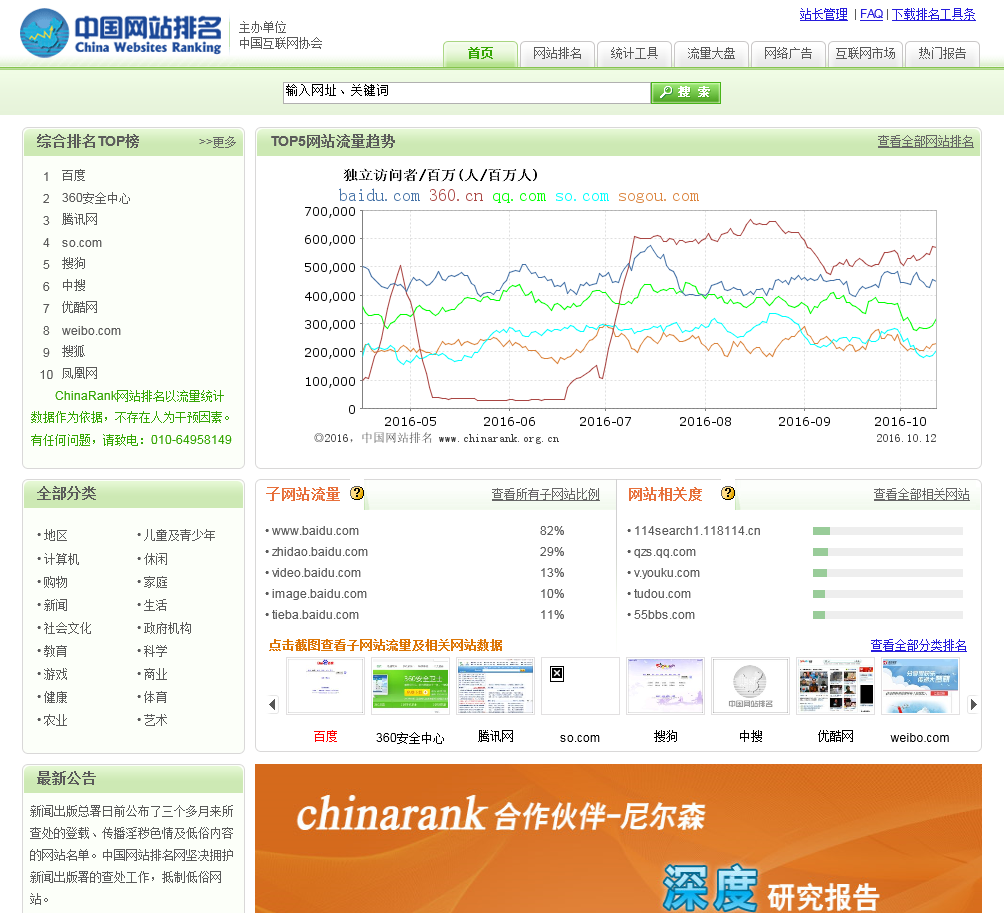Click the 站长管理 link
This screenshot has width=1004, height=913.
click(823, 14)
